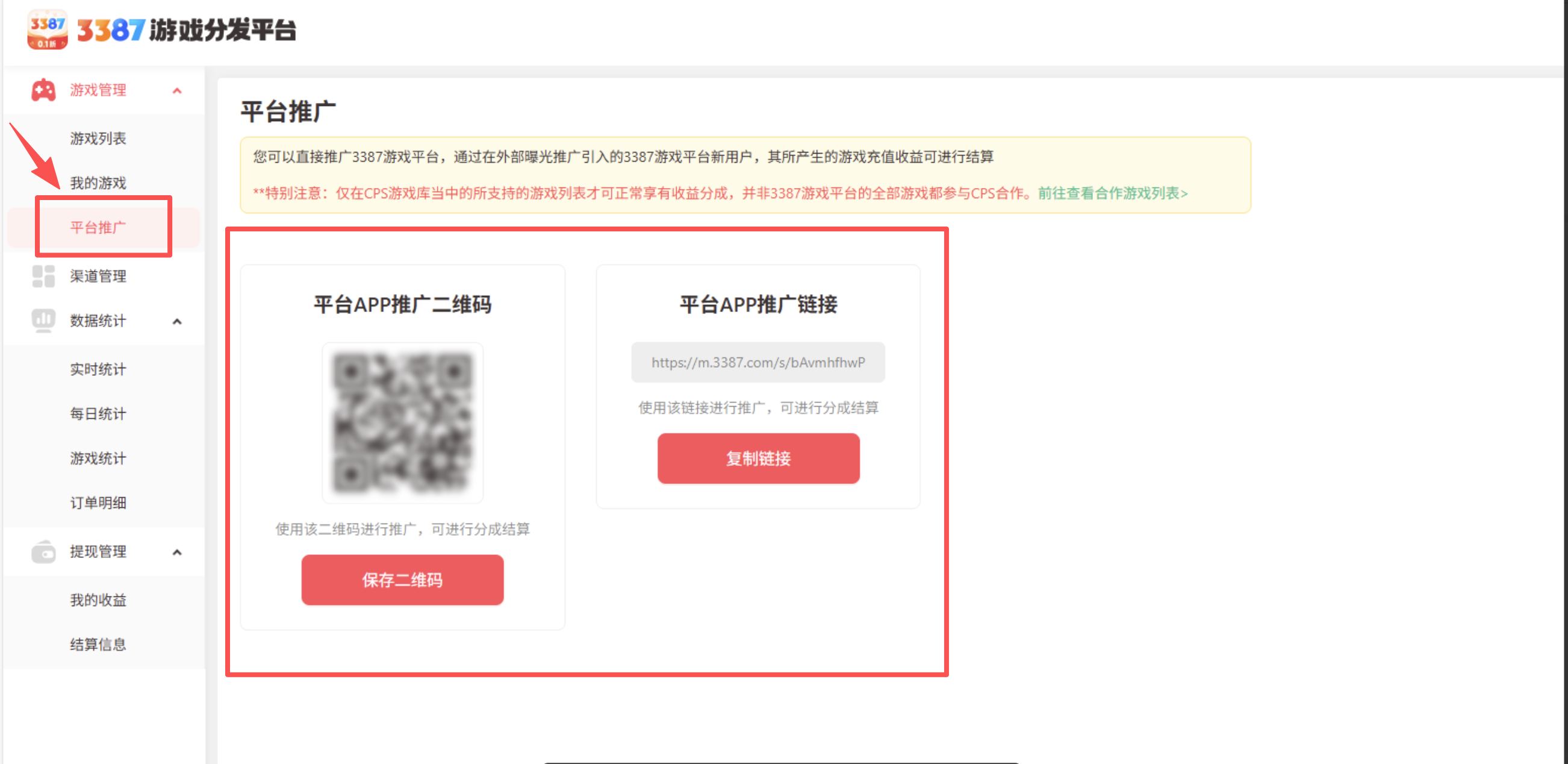Image resolution: width=1568 pixels, height=764 pixels.
Task: Select the 平台推广 sidebar item
Action: 98,227
